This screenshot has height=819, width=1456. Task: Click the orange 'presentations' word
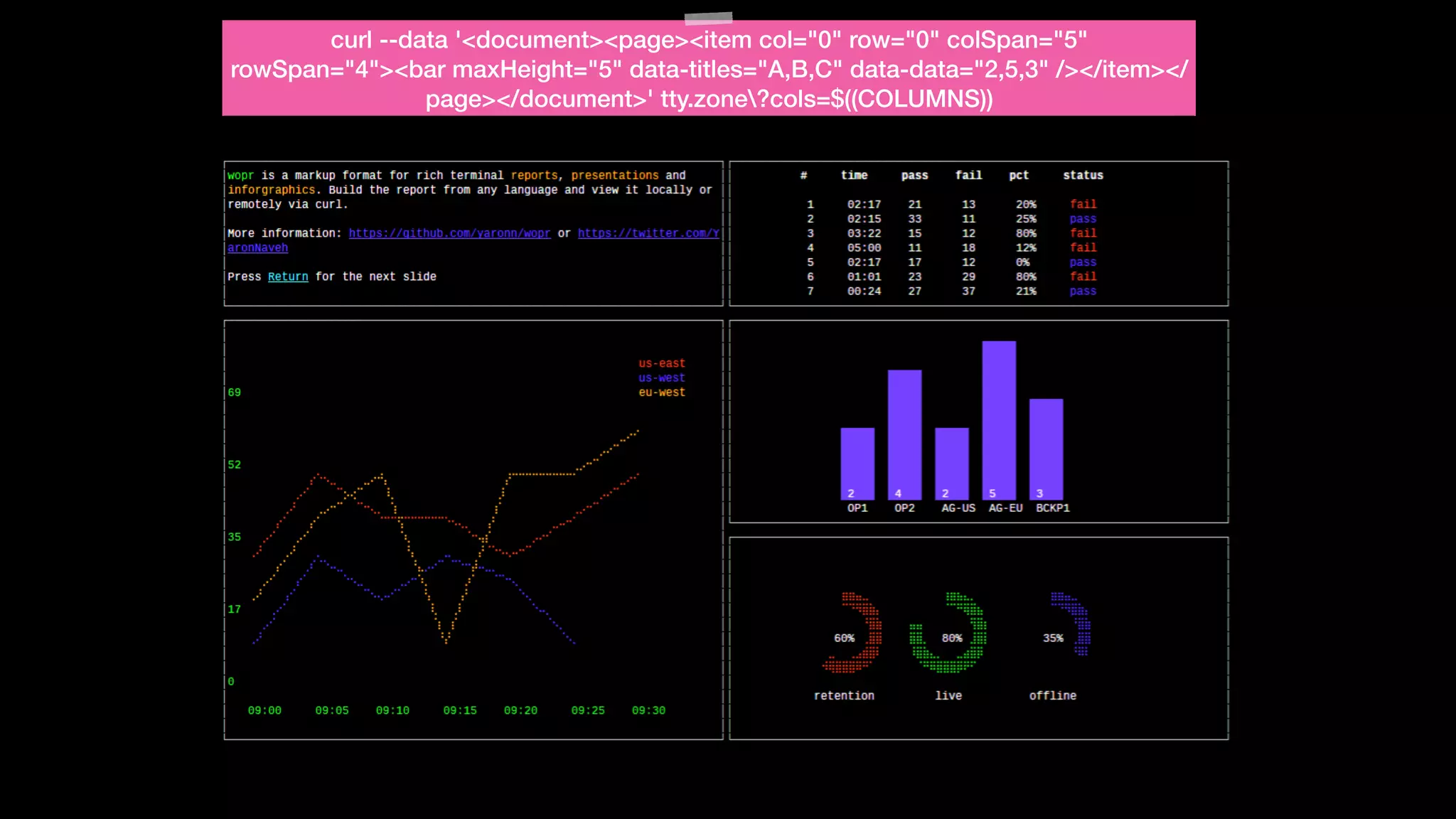615,176
